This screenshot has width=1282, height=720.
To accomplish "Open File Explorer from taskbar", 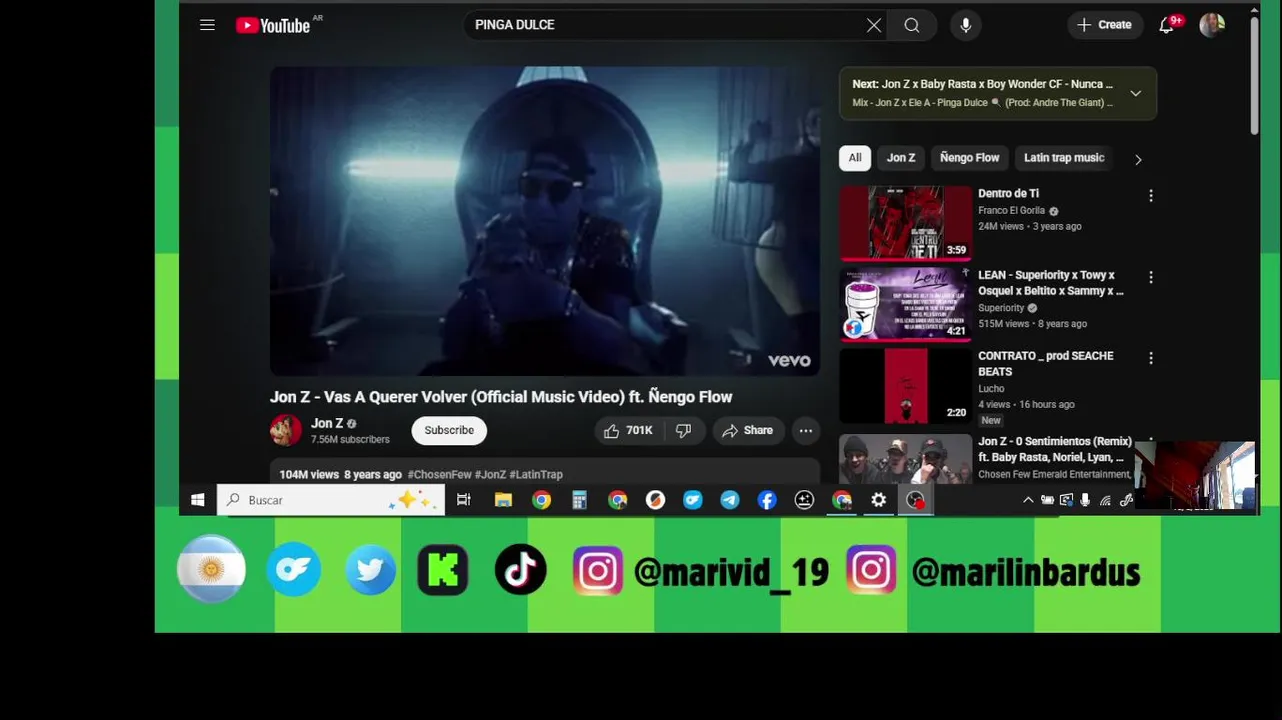I will pyautogui.click(x=503, y=500).
